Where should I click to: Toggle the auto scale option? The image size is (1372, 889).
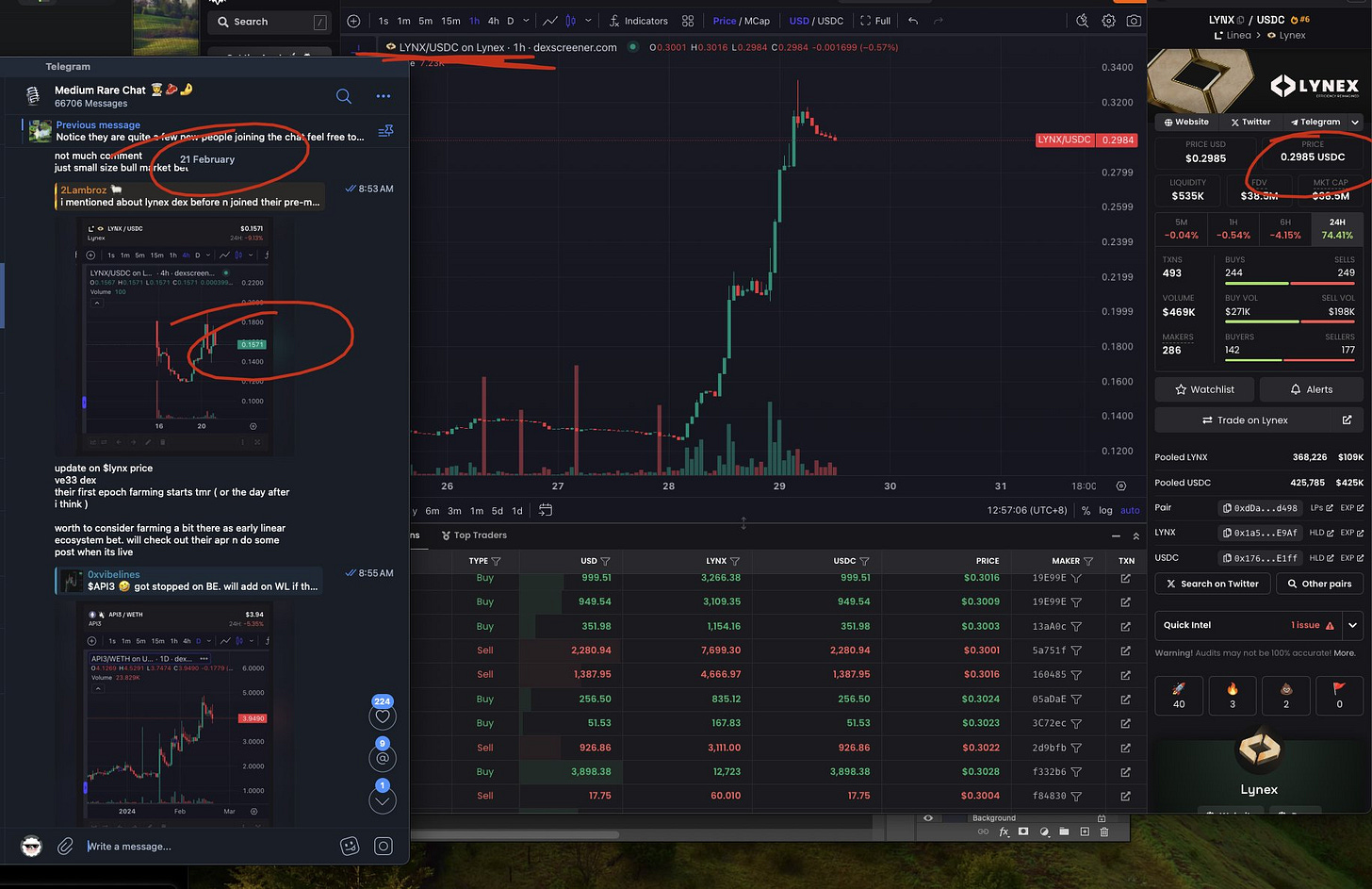tap(1130, 511)
